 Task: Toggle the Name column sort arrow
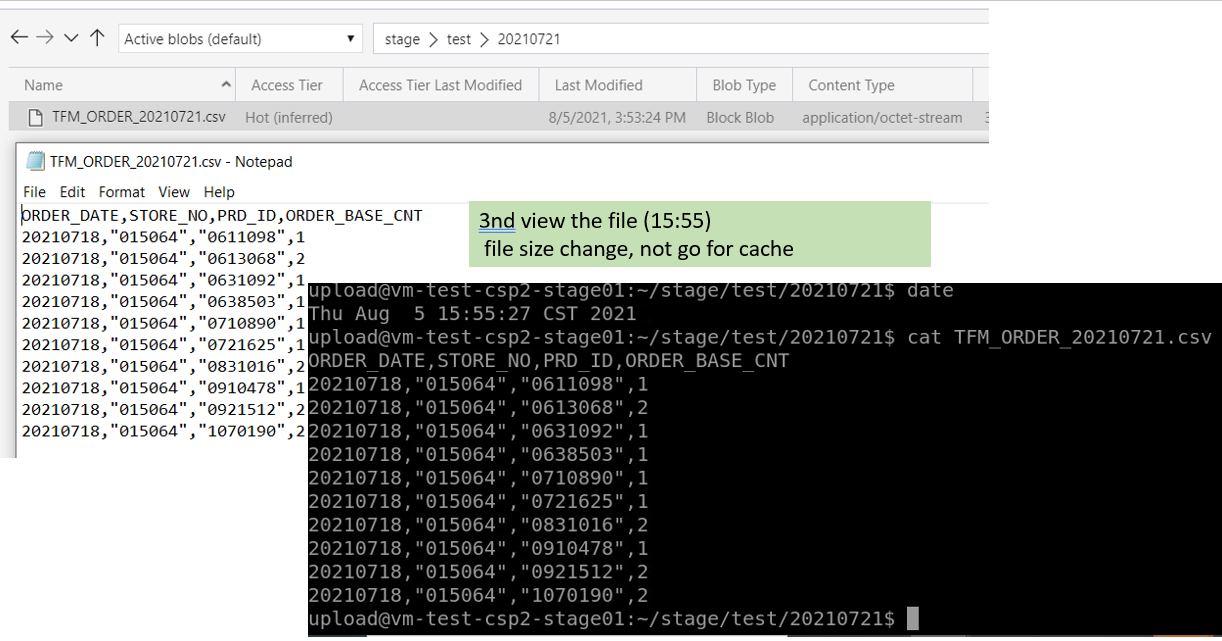pos(227,85)
